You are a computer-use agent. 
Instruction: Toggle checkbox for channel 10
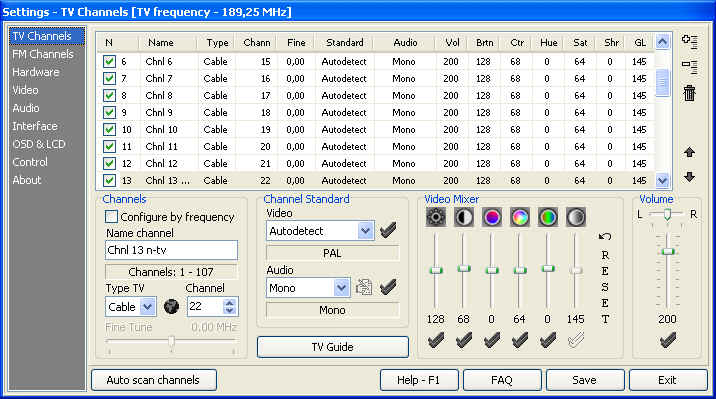(109, 129)
